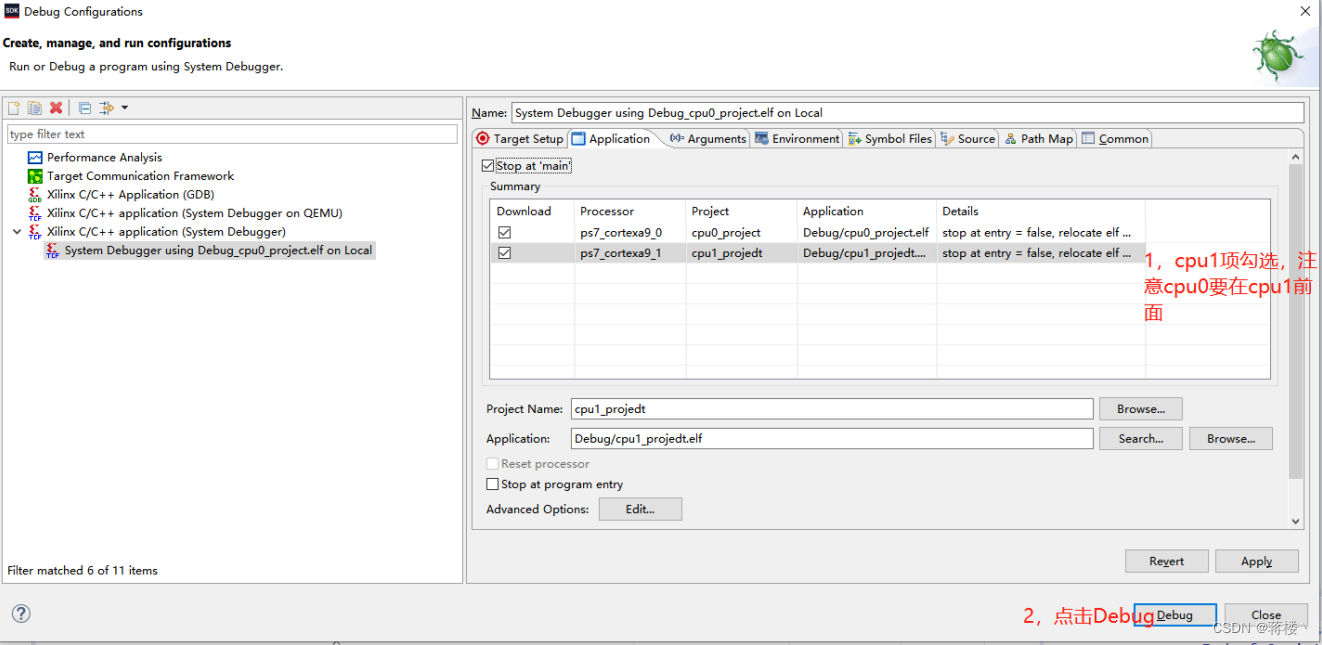The width and height of the screenshot is (1322, 645).
Task: Select System Debugger on QEMU item
Action: 194,213
